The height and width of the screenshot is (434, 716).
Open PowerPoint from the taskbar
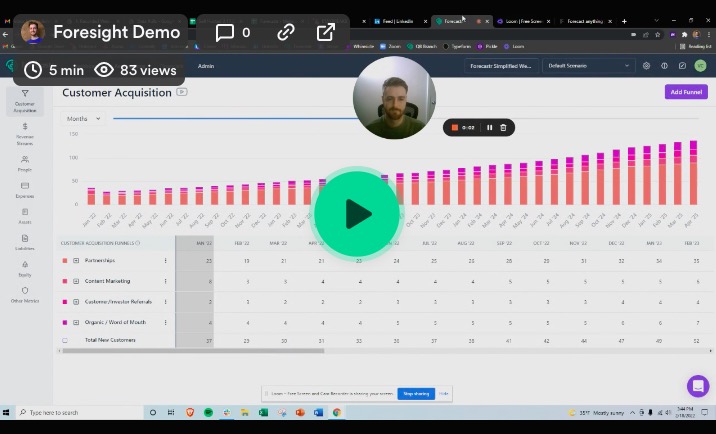tap(300, 412)
